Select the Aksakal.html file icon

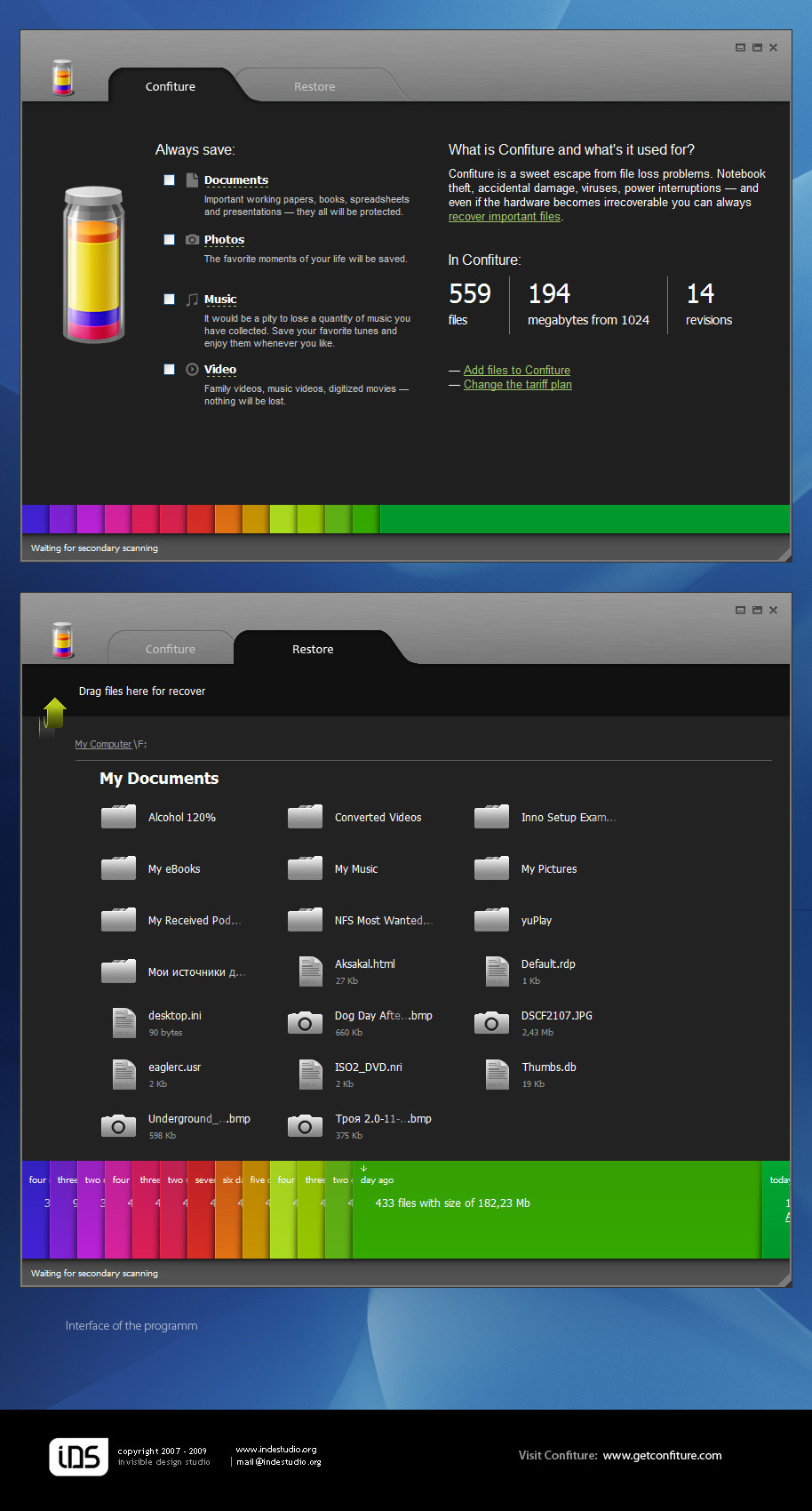click(311, 971)
